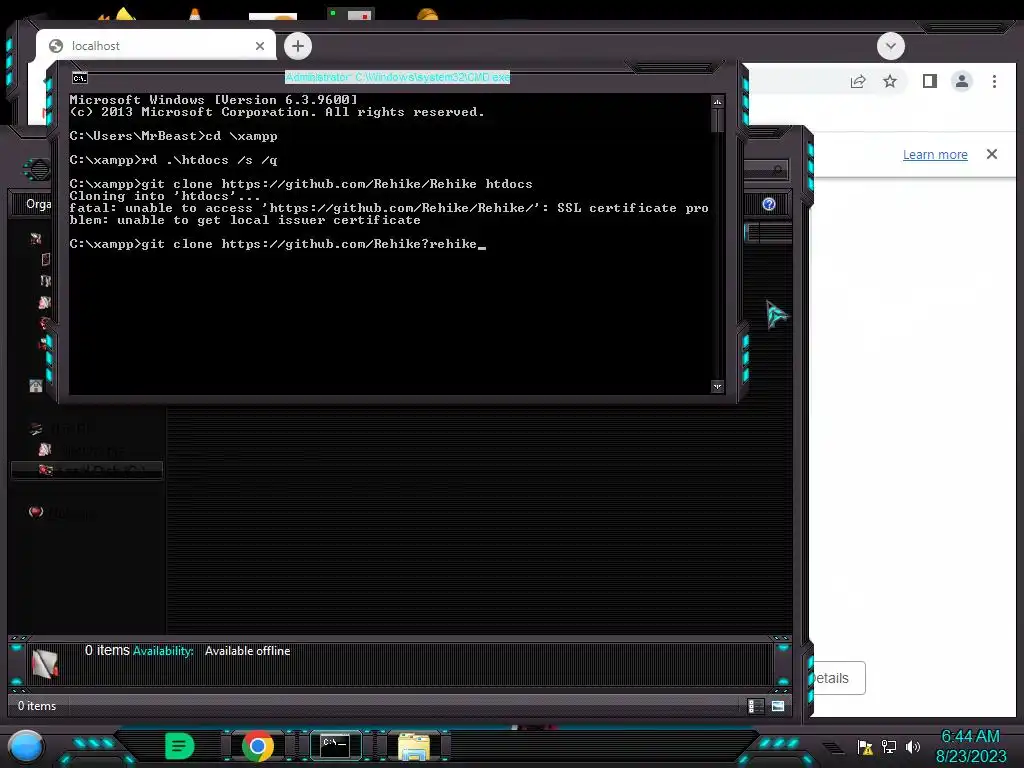Viewport: 1024px width, 768px height.
Task: Select the This PC tree item
Action: tap(62, 429)
